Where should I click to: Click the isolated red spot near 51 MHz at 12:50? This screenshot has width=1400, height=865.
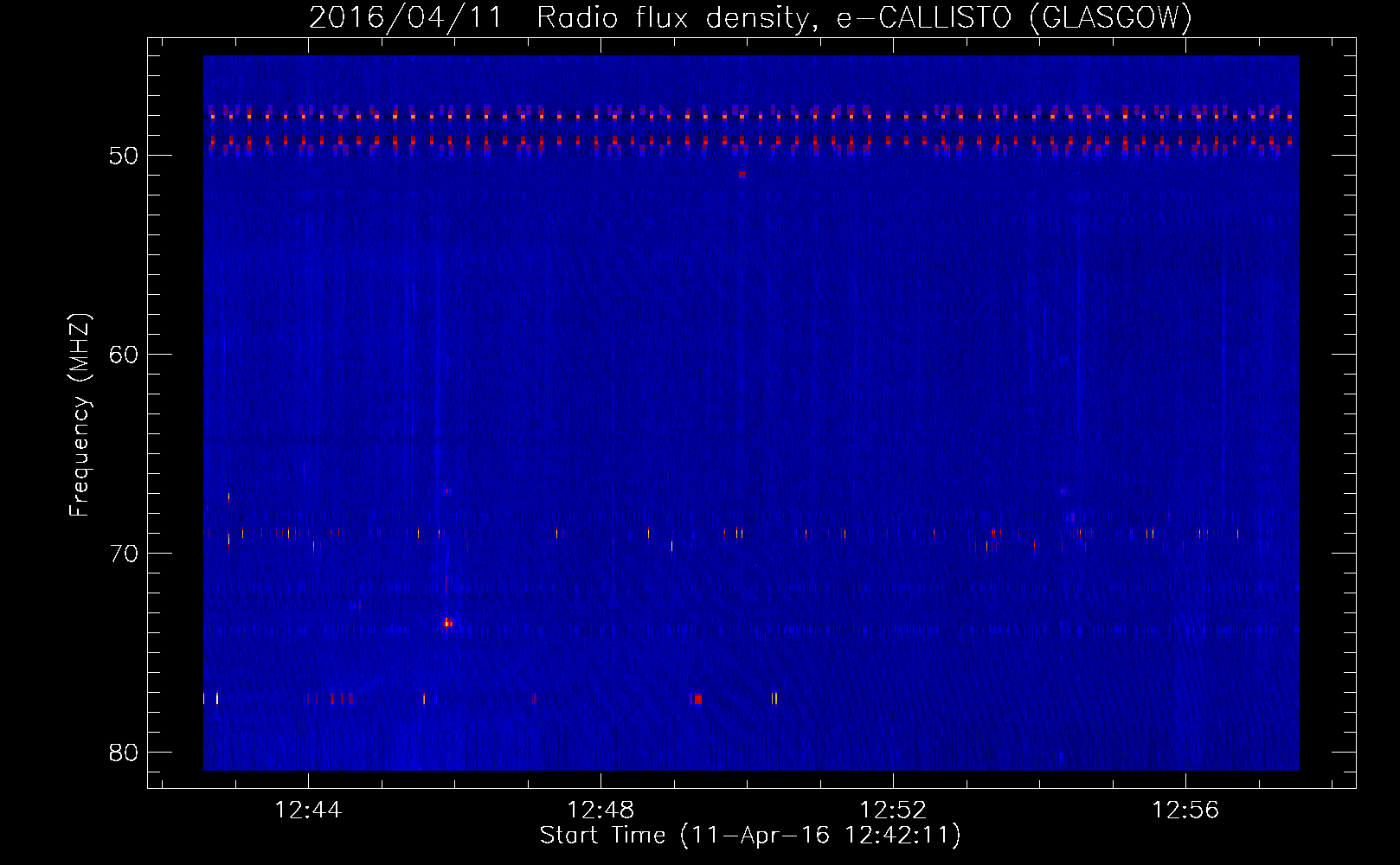(742, 174)
